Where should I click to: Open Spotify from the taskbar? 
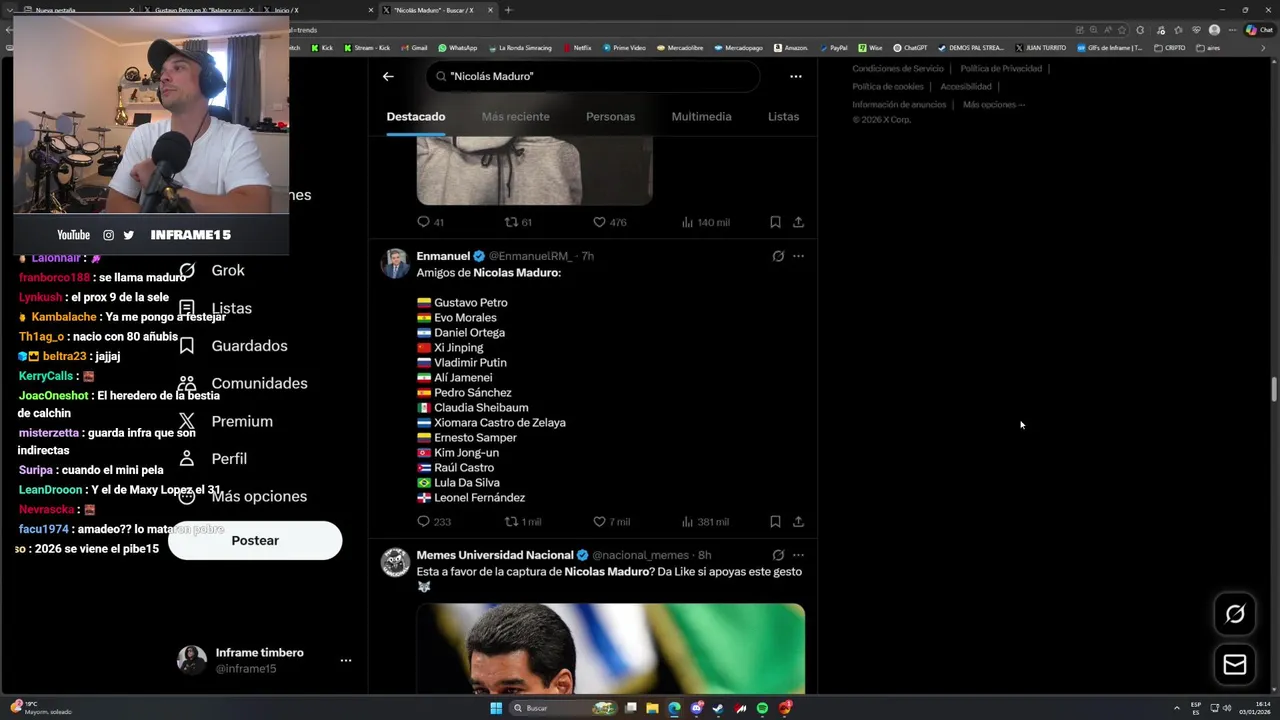pos(762,708)
